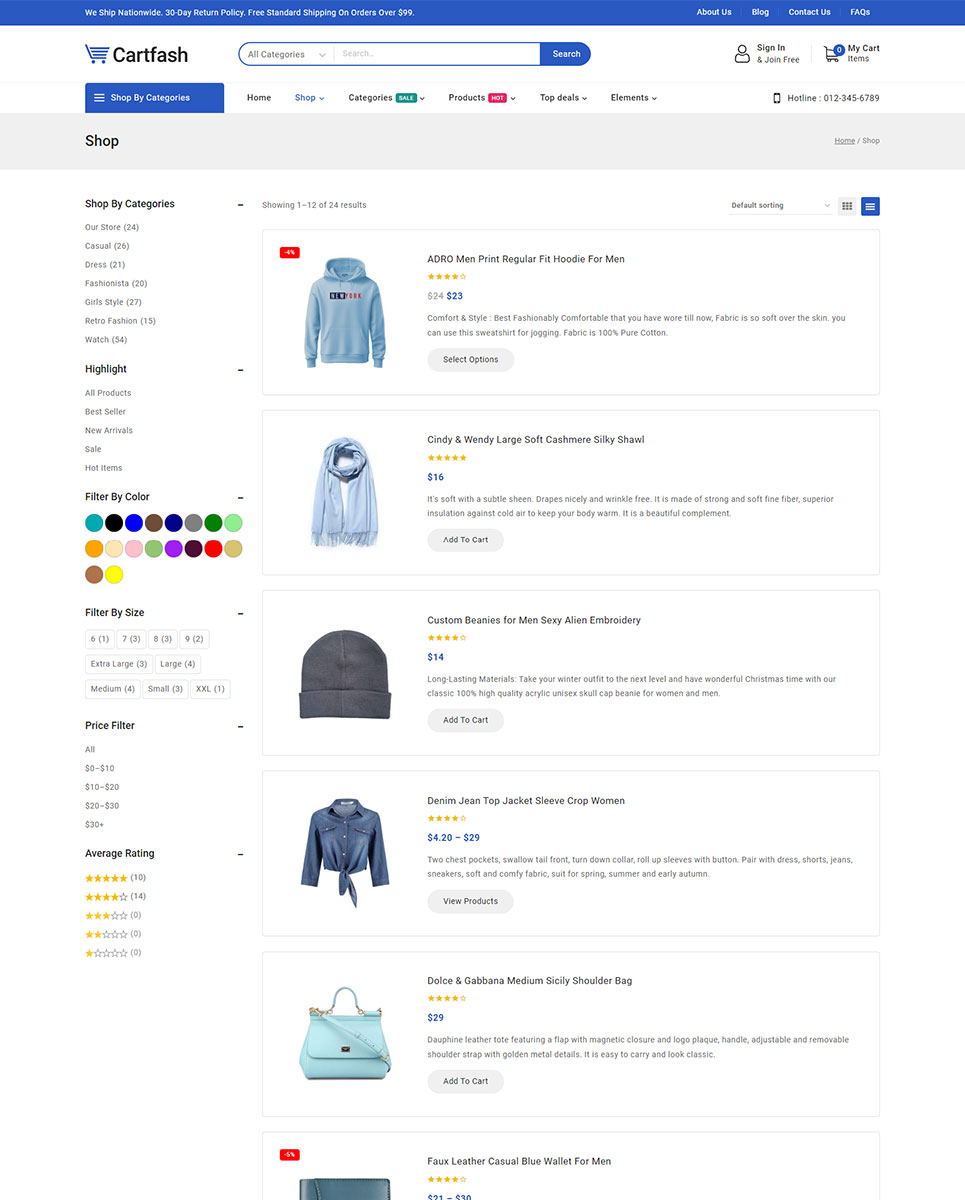Click Select Options for the ADRO hoodie

click(x=470, y=360)
